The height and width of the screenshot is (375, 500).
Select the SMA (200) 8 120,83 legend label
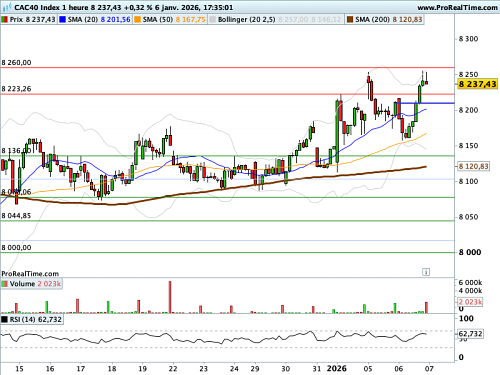(389, 19)
